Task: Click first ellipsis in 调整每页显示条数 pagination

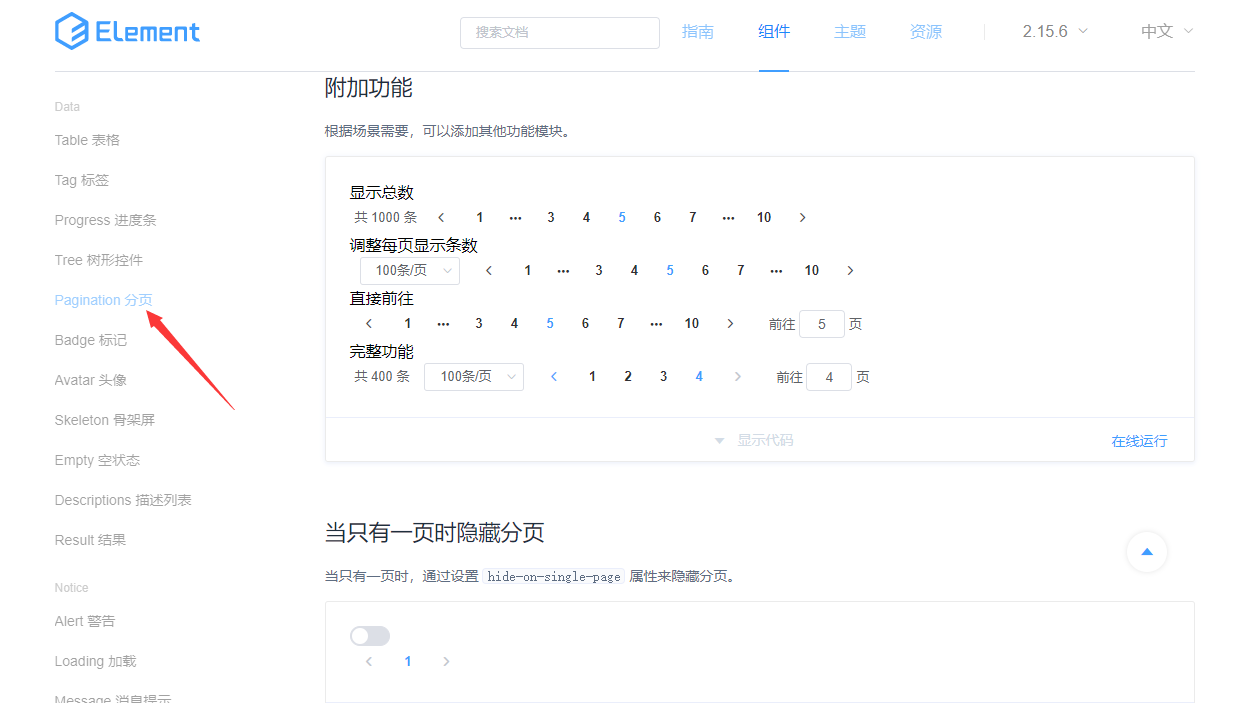Action: tap(563, 270)
